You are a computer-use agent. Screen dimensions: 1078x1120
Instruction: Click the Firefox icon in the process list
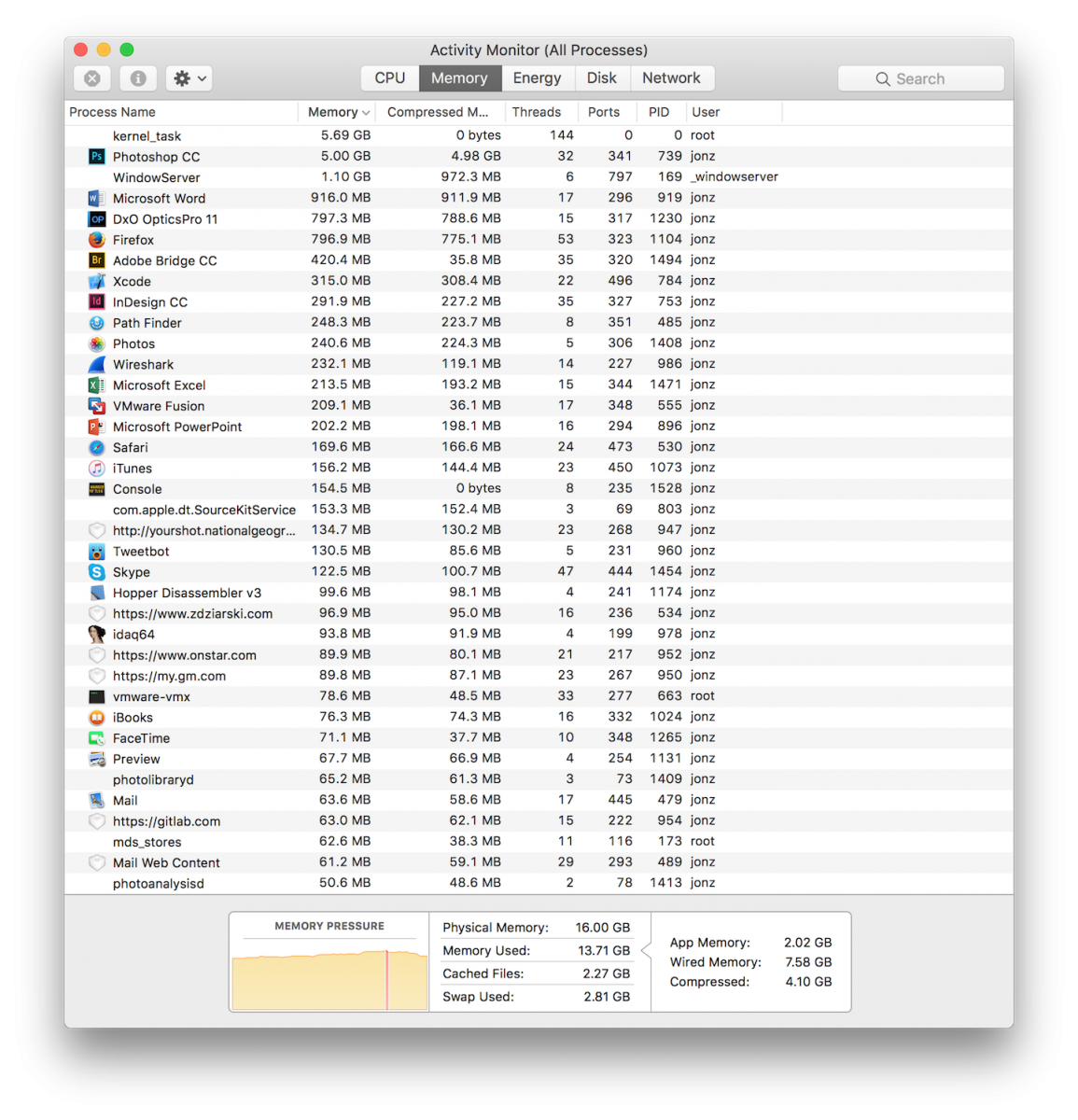96,240
